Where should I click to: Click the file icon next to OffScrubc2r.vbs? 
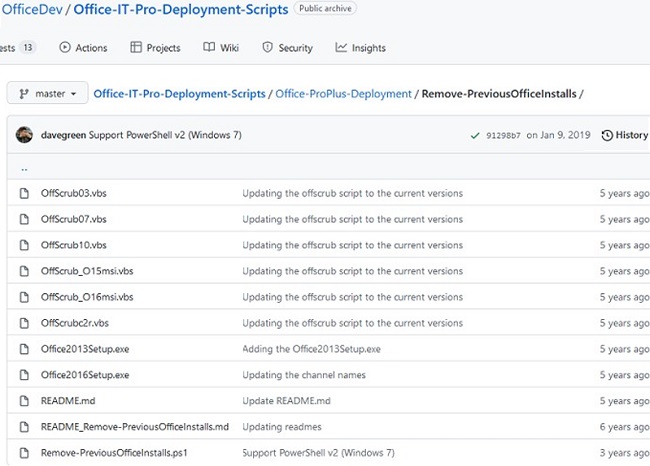coord(25,323)
